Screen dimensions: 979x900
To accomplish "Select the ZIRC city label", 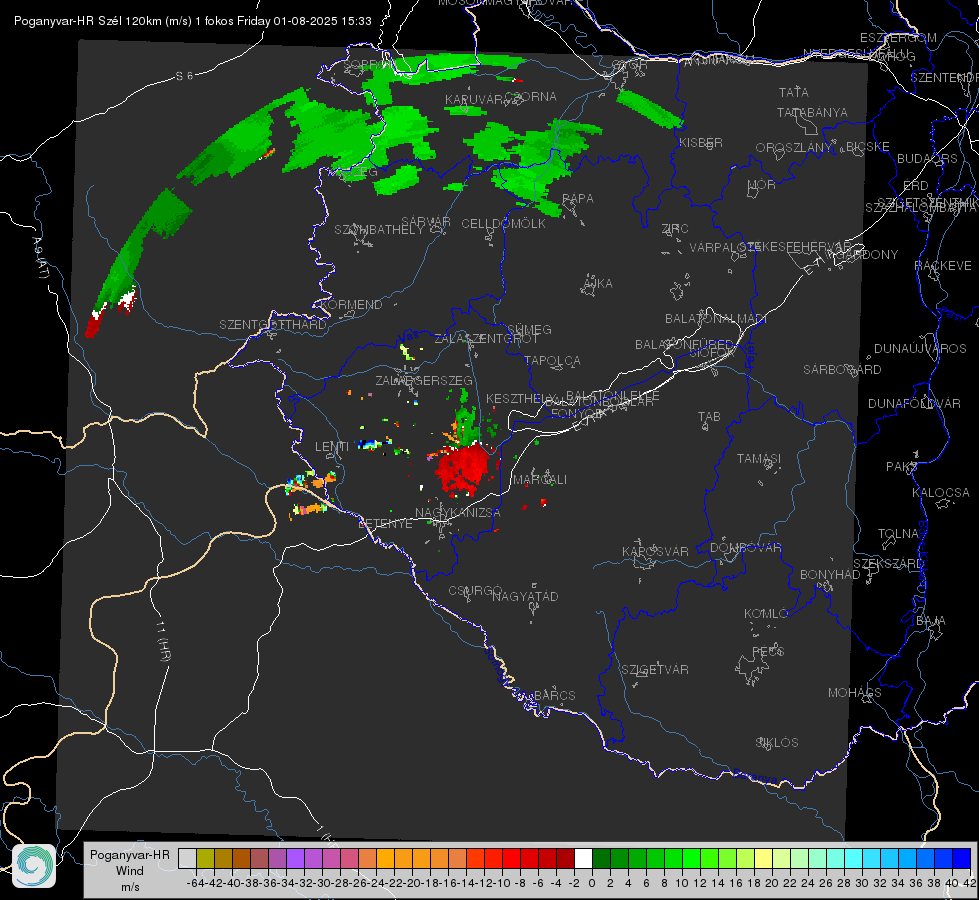I will (676, 228).
